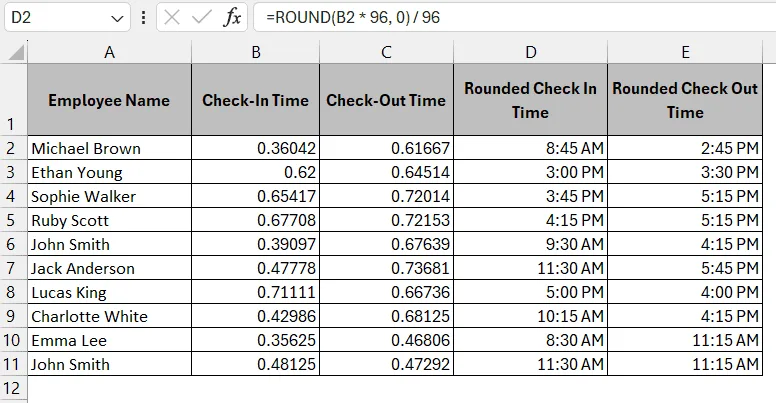Click check-out value 0.72153

[x=386, y=220]
